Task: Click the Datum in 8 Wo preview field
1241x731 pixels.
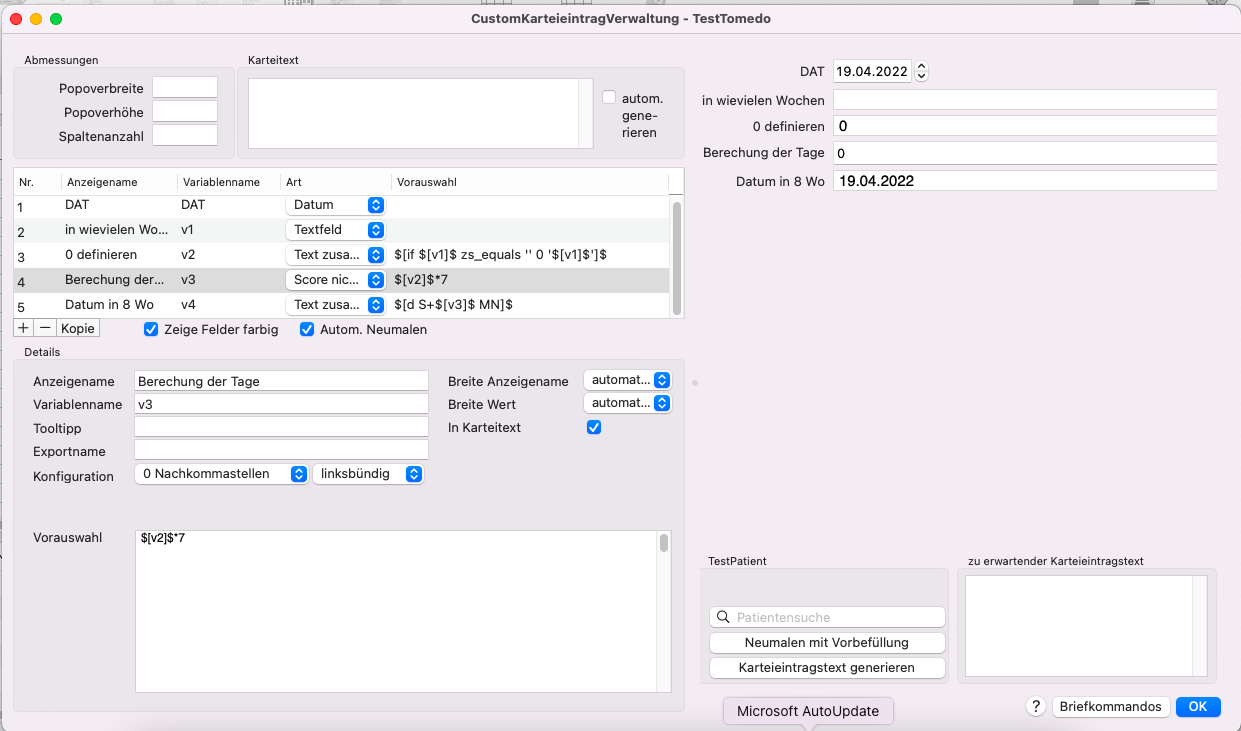Action: pos(1025,181)
